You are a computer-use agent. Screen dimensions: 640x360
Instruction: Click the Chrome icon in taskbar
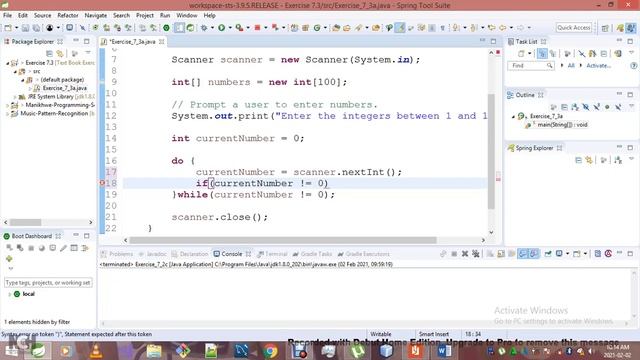270,351
